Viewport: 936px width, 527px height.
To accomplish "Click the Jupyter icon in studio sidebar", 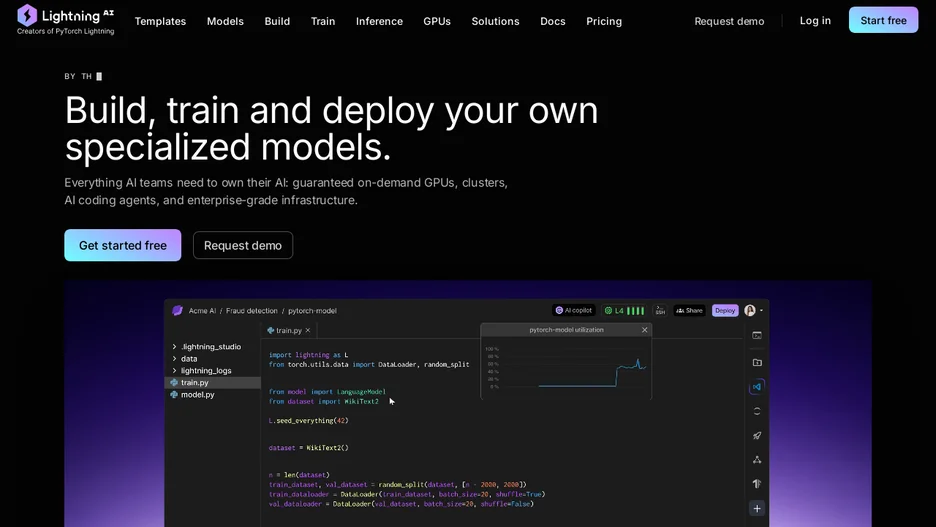I will (757, 411).
